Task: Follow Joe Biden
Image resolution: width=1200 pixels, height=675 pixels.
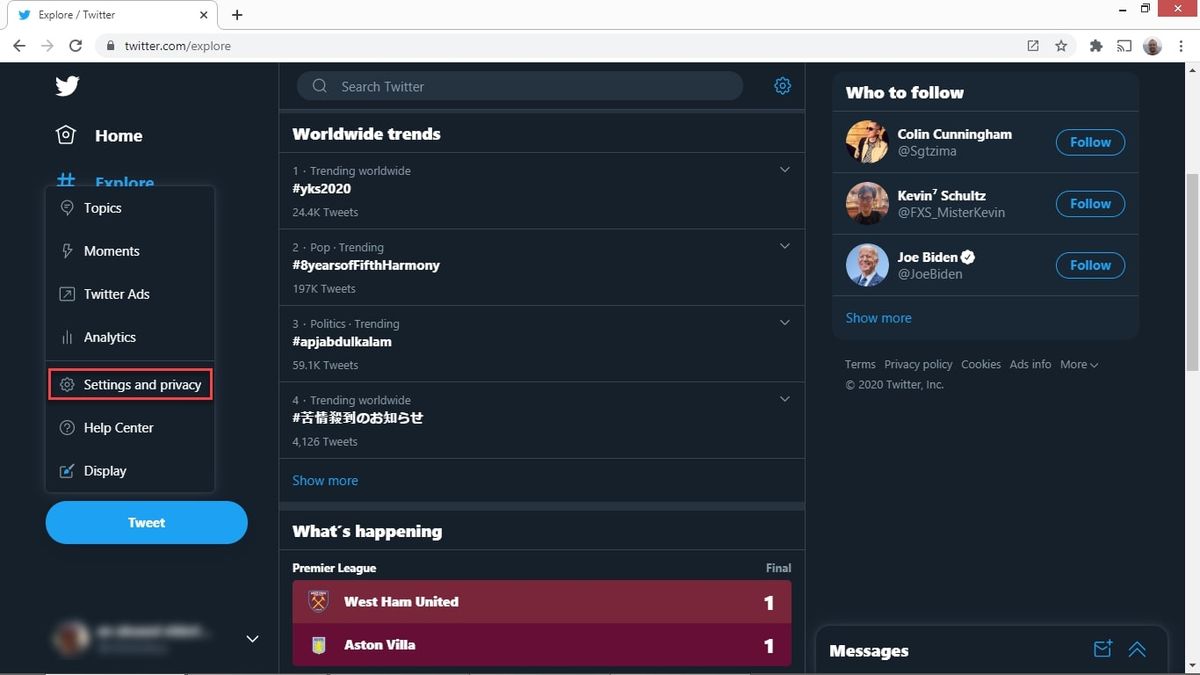Action: 1089,265
